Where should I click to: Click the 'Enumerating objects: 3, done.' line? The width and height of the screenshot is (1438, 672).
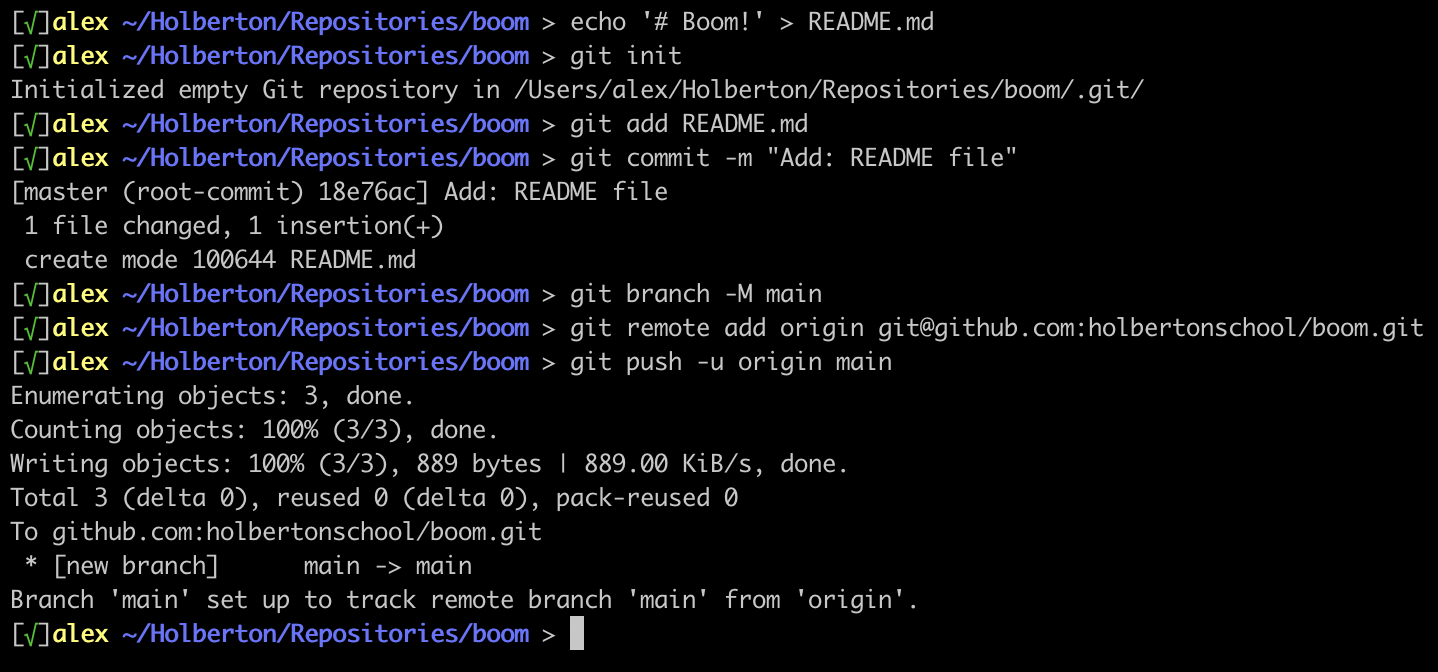point(212,396)
